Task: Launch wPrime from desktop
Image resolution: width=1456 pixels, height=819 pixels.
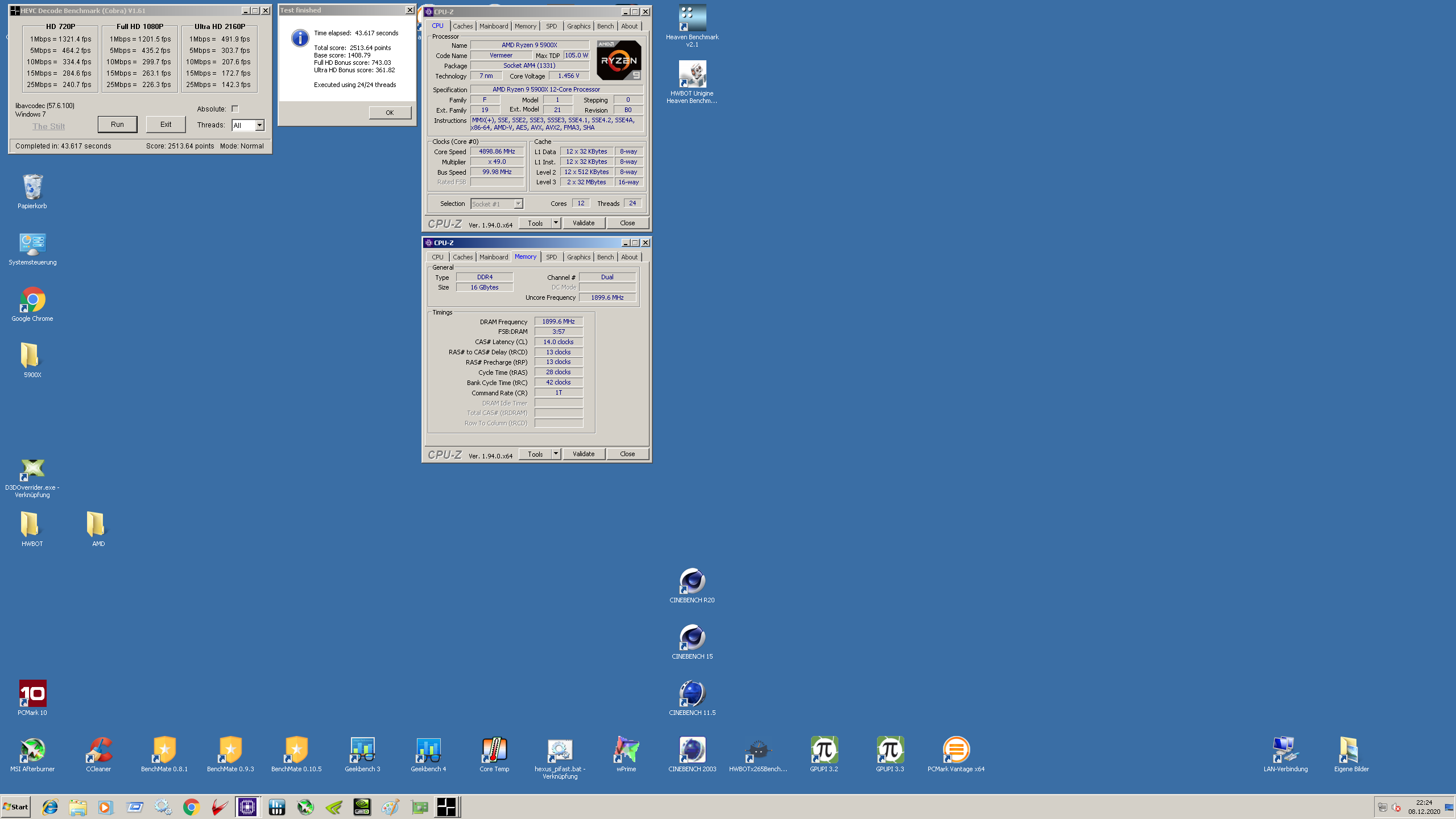Action: 626,754
